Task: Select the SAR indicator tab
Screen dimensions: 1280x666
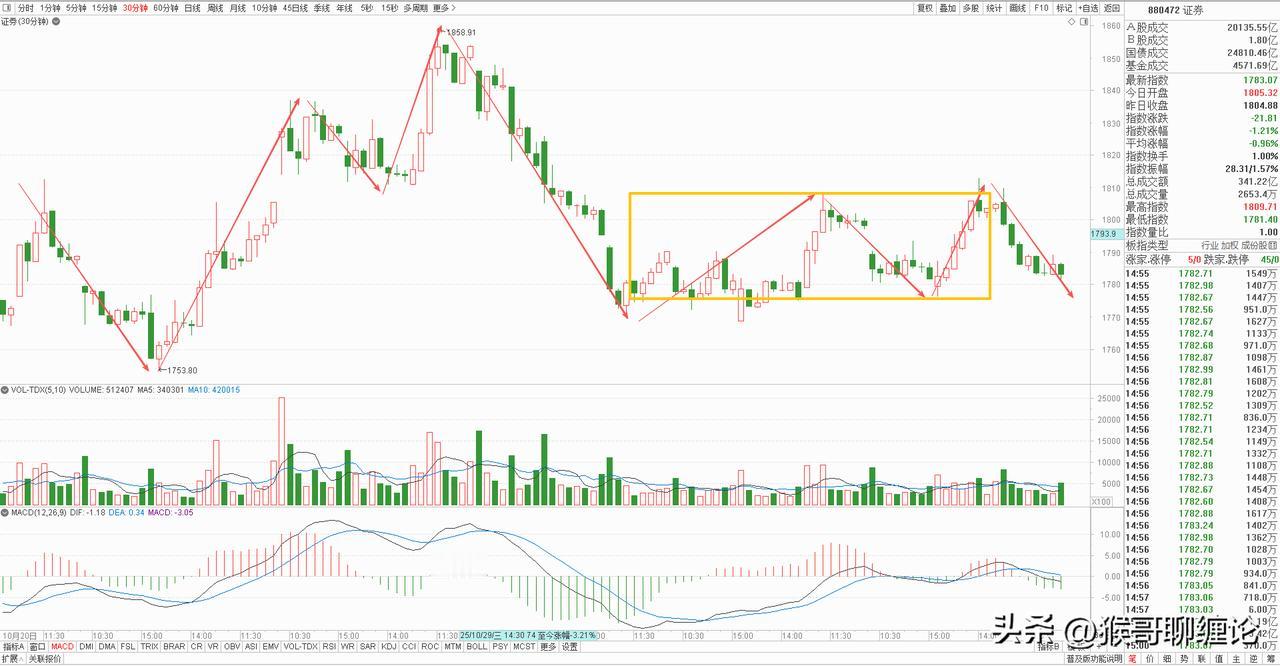Action: 368,647
